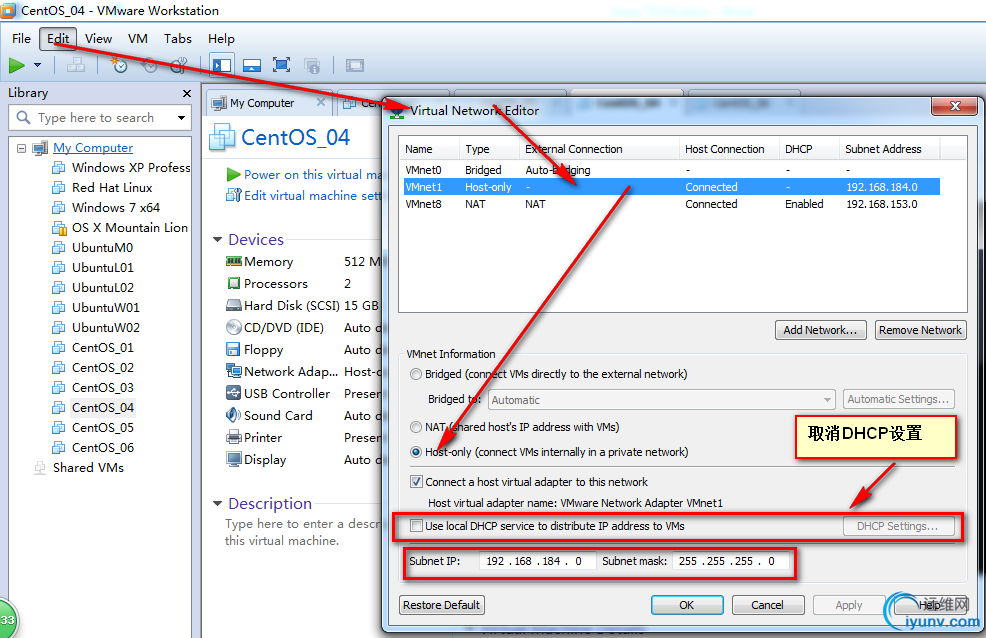
Task: Click the Hard Disk (SCSI) device icon
Action: click(234, 305)
